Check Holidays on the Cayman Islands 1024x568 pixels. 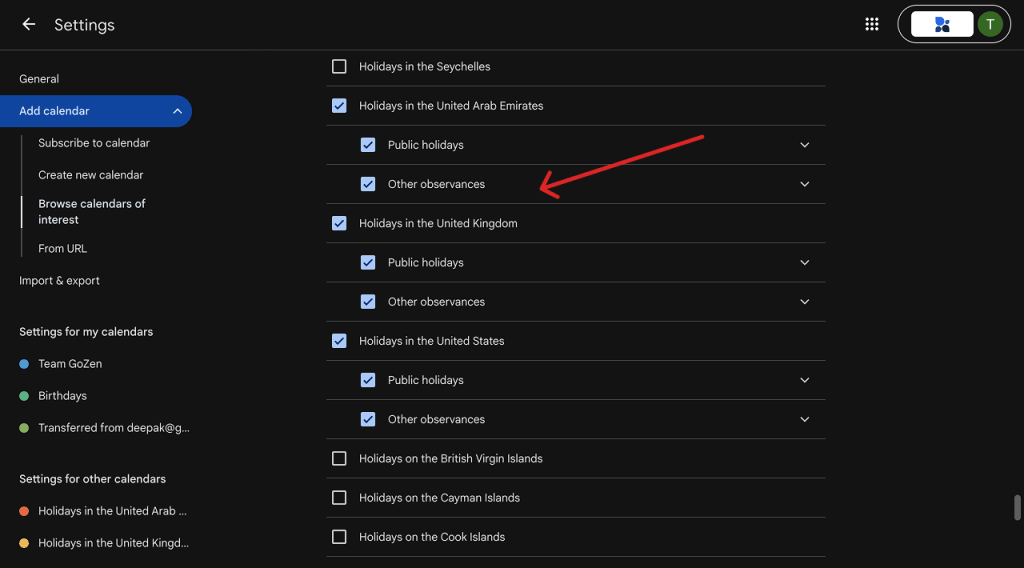coord(339,497)
